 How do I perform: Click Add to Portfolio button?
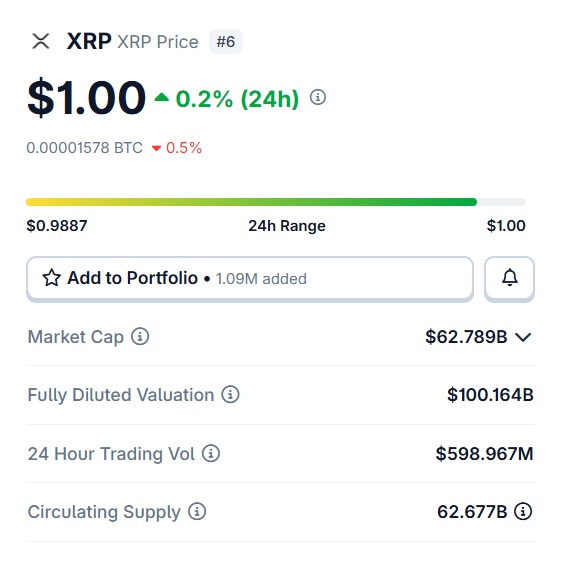click(x=250, y=279)
